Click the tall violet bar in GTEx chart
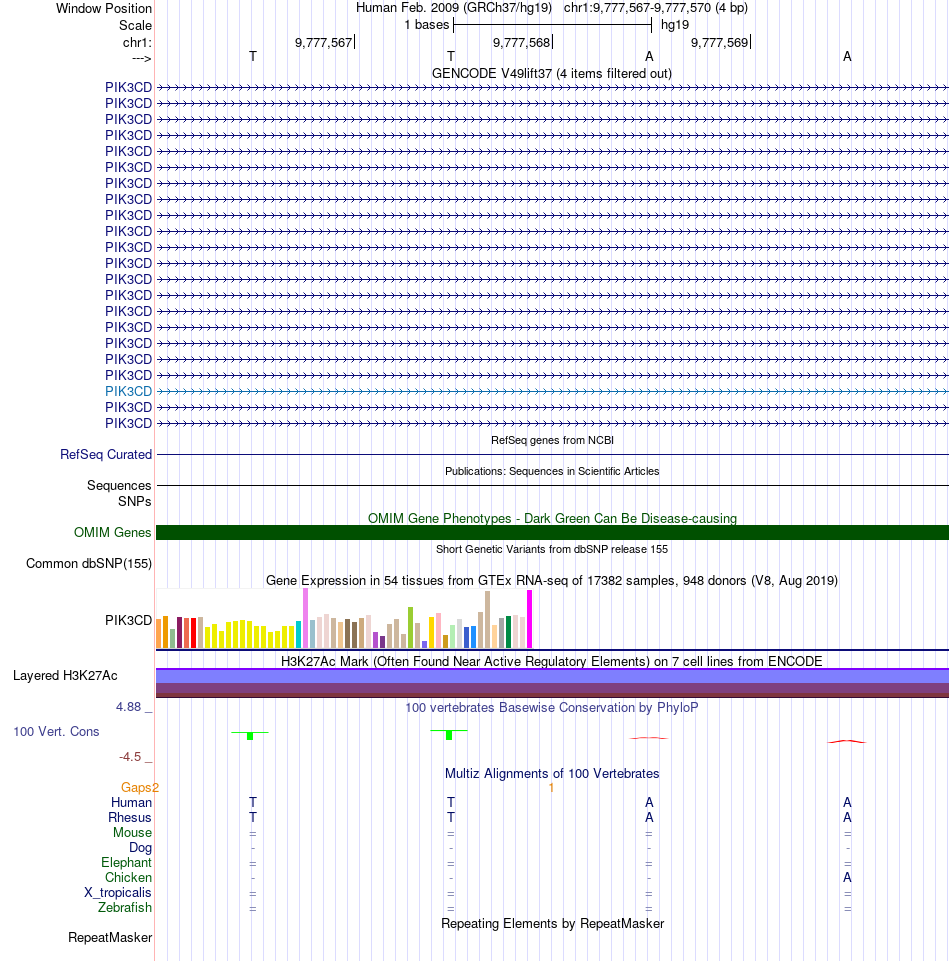Viewport: 950px width, 961px height. click(305, 618)
